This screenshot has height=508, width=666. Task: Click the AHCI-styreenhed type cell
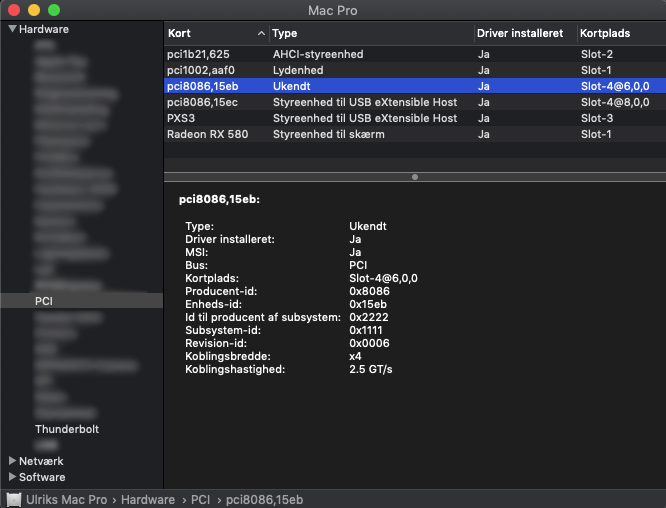tap(318, 54)
